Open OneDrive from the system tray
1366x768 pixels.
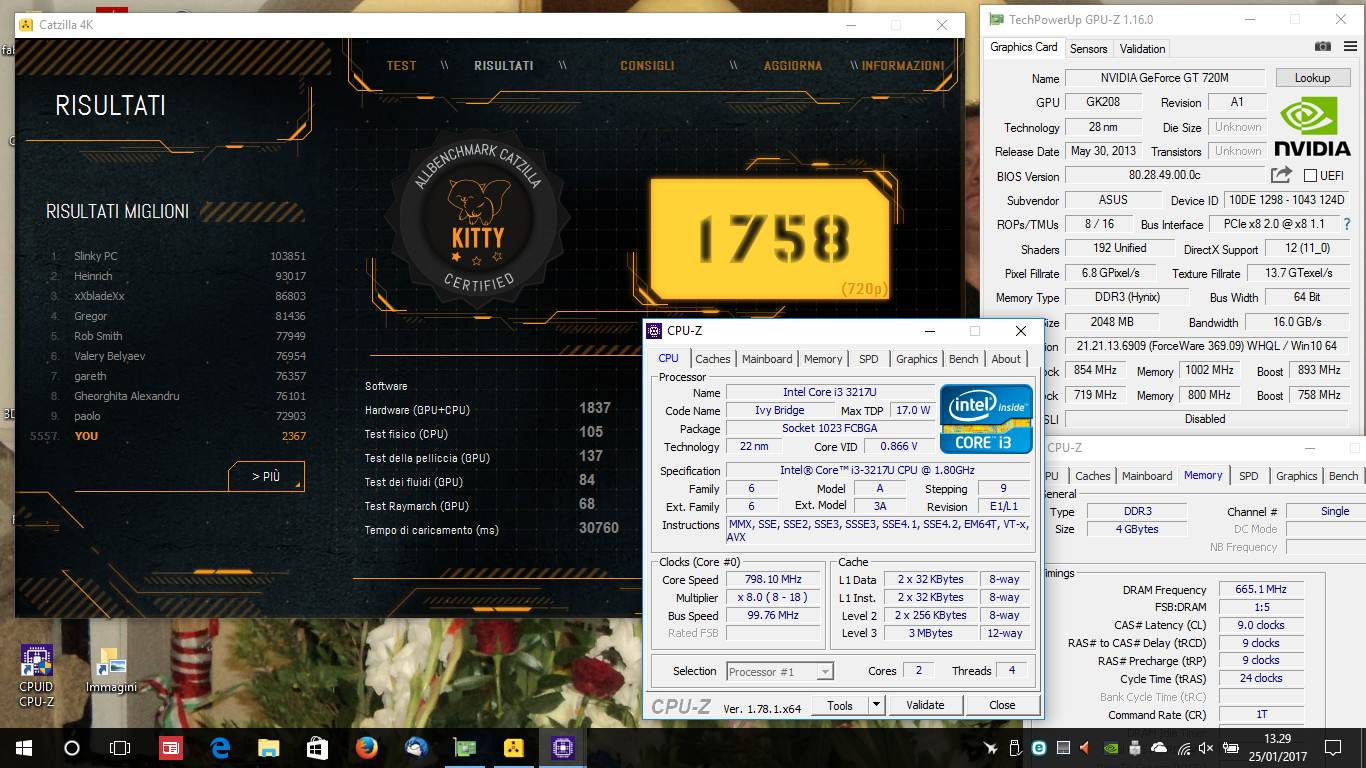click(x=1159, y=747)
